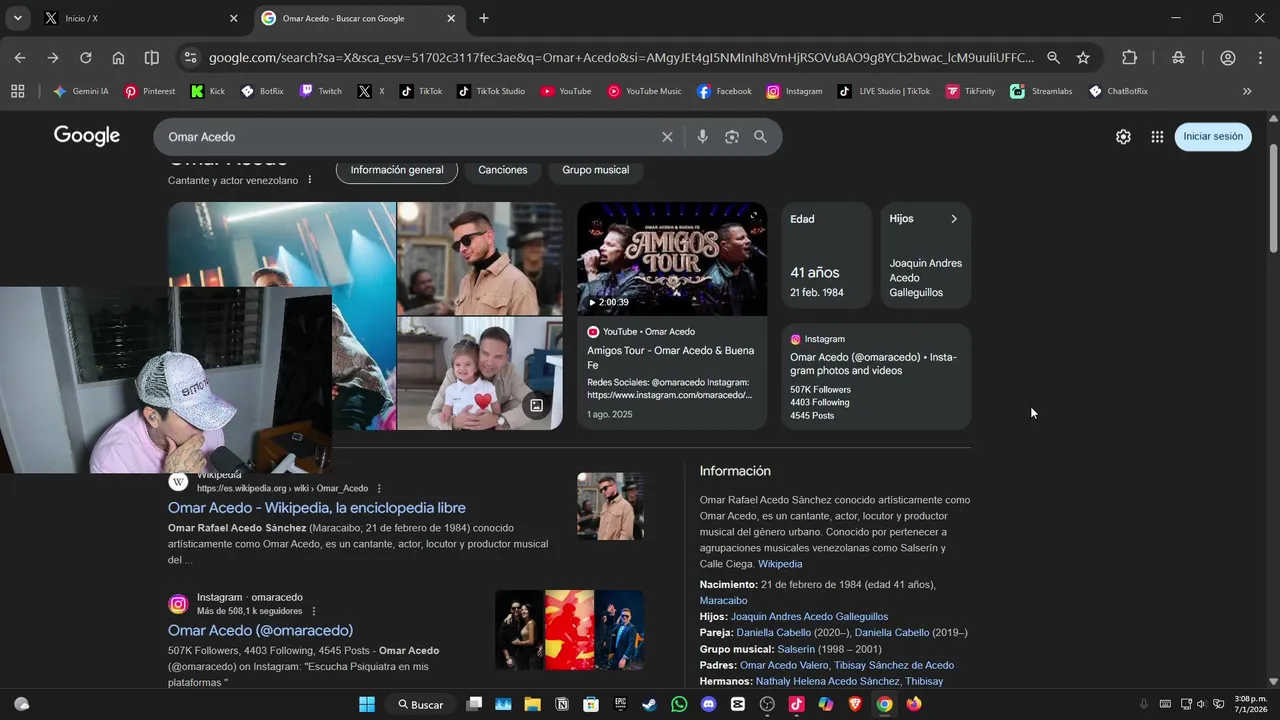Open the Chrome profile icon
Screen dimensions: 1280x720
pyautogui.click(x=1227, y=58)
